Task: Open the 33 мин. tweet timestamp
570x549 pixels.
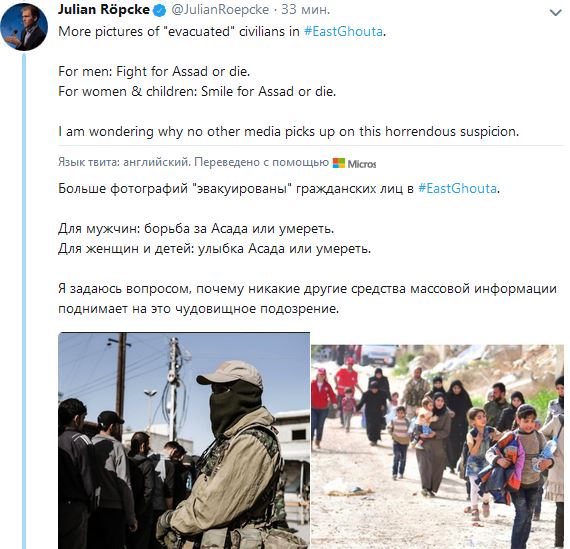Action: pyautogui.click(x=305, y=10)
